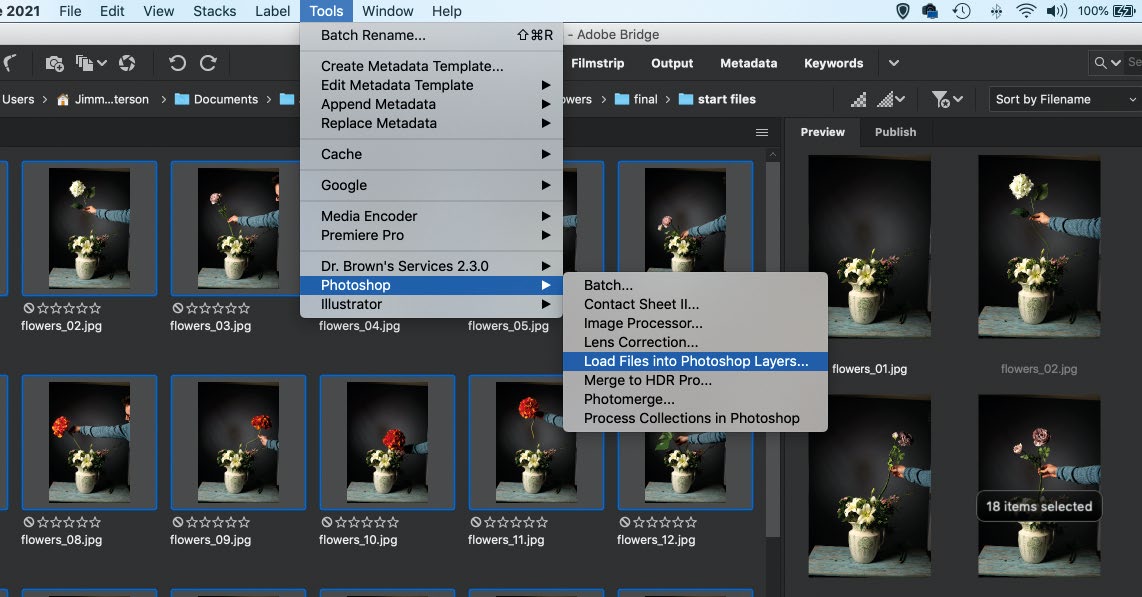Click the fourth star under flowers_09.jpg
This screenshot has height=597, width=1142.
coord(231,522)
